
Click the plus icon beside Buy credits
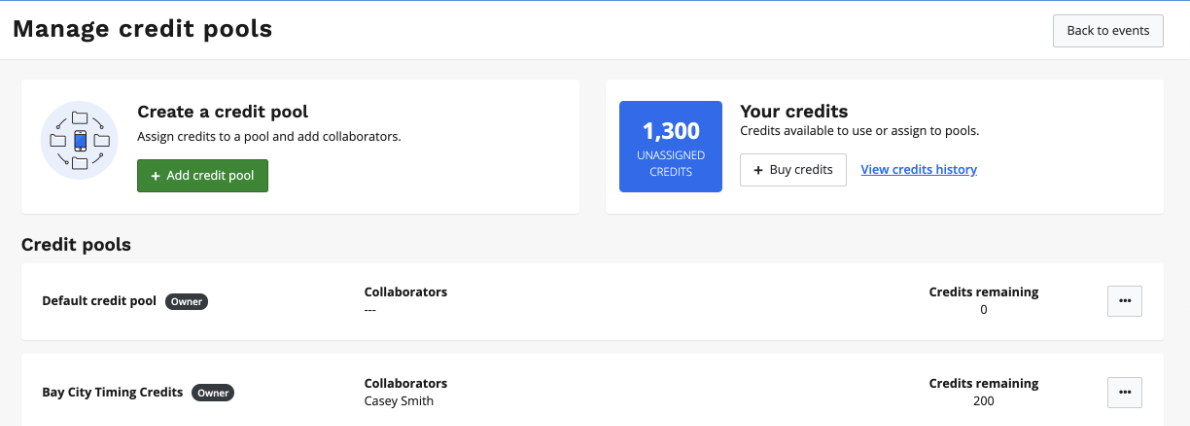[x=758, y=170]
